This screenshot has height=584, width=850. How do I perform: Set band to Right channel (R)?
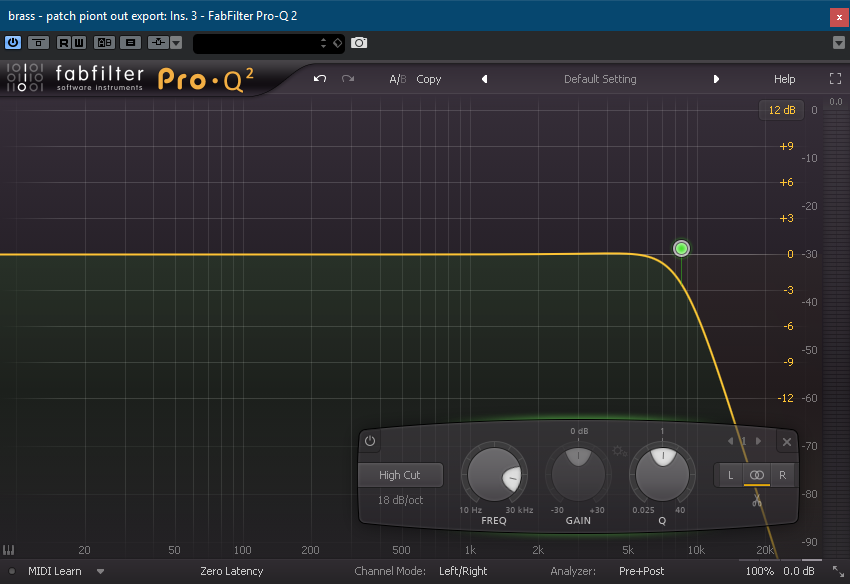[782, 475]
